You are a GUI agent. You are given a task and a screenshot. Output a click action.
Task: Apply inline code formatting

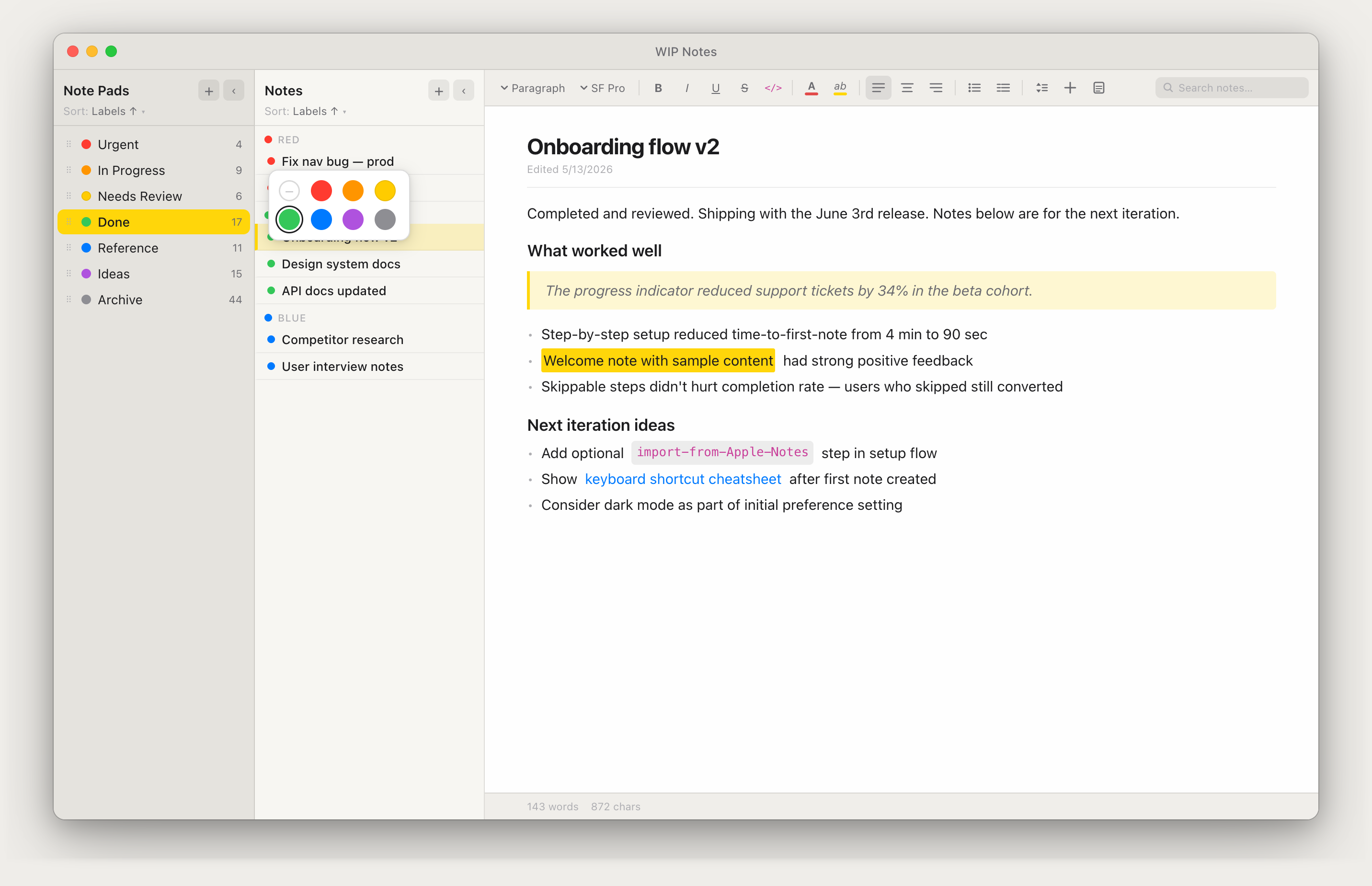coord(773,88)
